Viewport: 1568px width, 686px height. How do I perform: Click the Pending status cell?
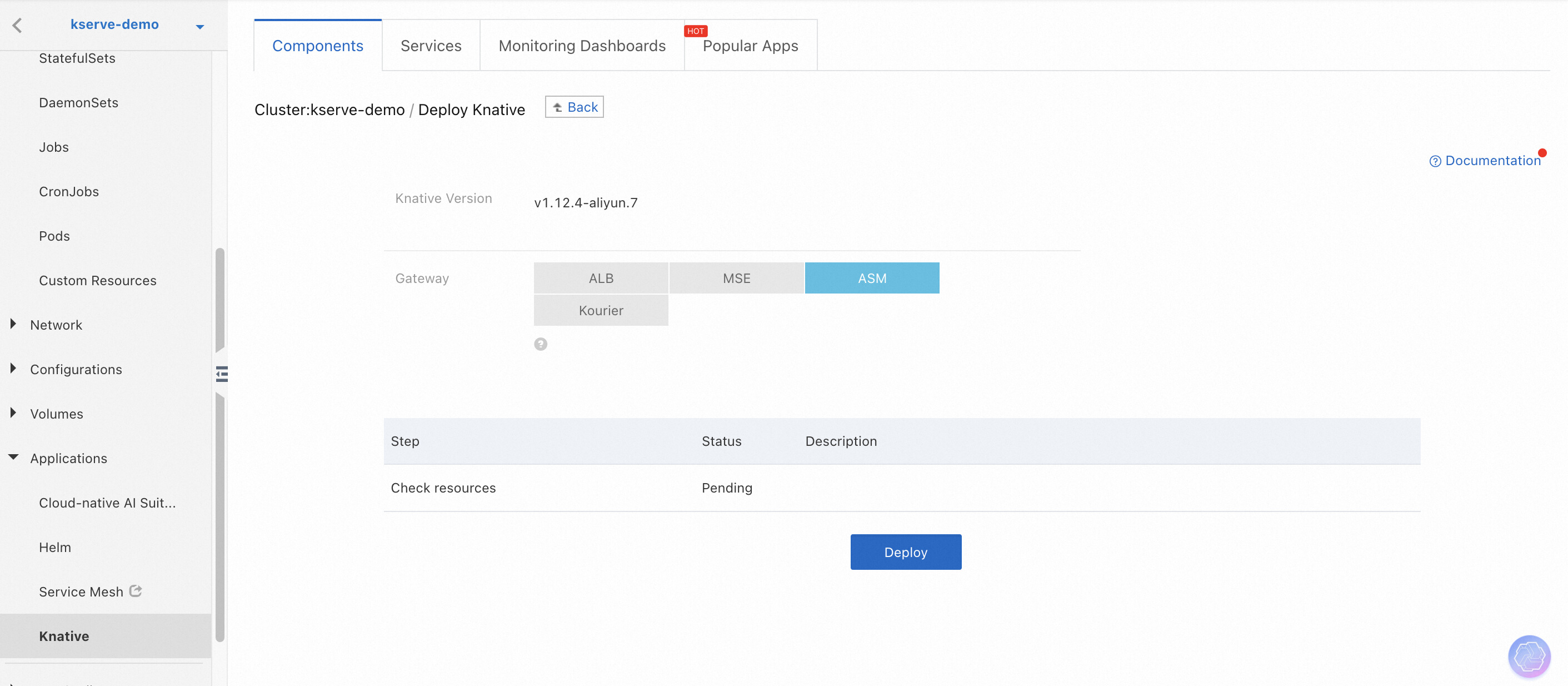point(727,488)
